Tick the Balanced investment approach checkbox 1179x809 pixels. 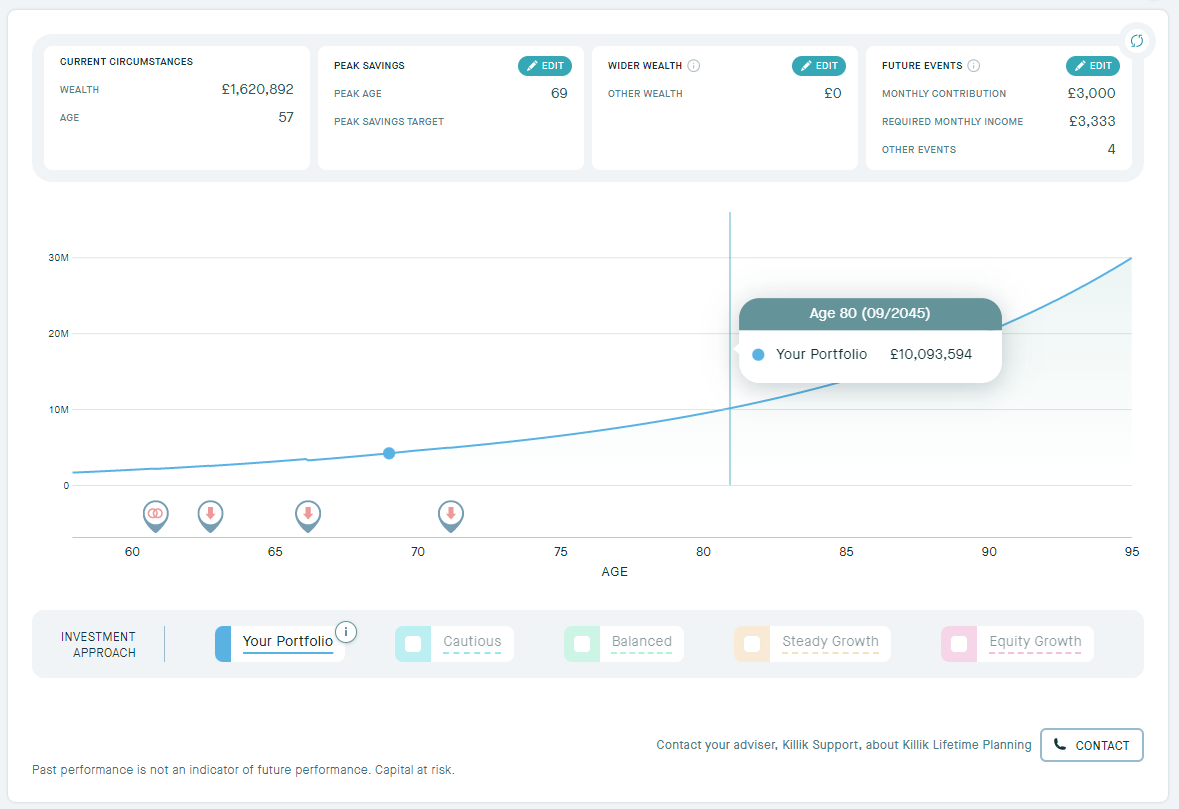coord(582,644)
